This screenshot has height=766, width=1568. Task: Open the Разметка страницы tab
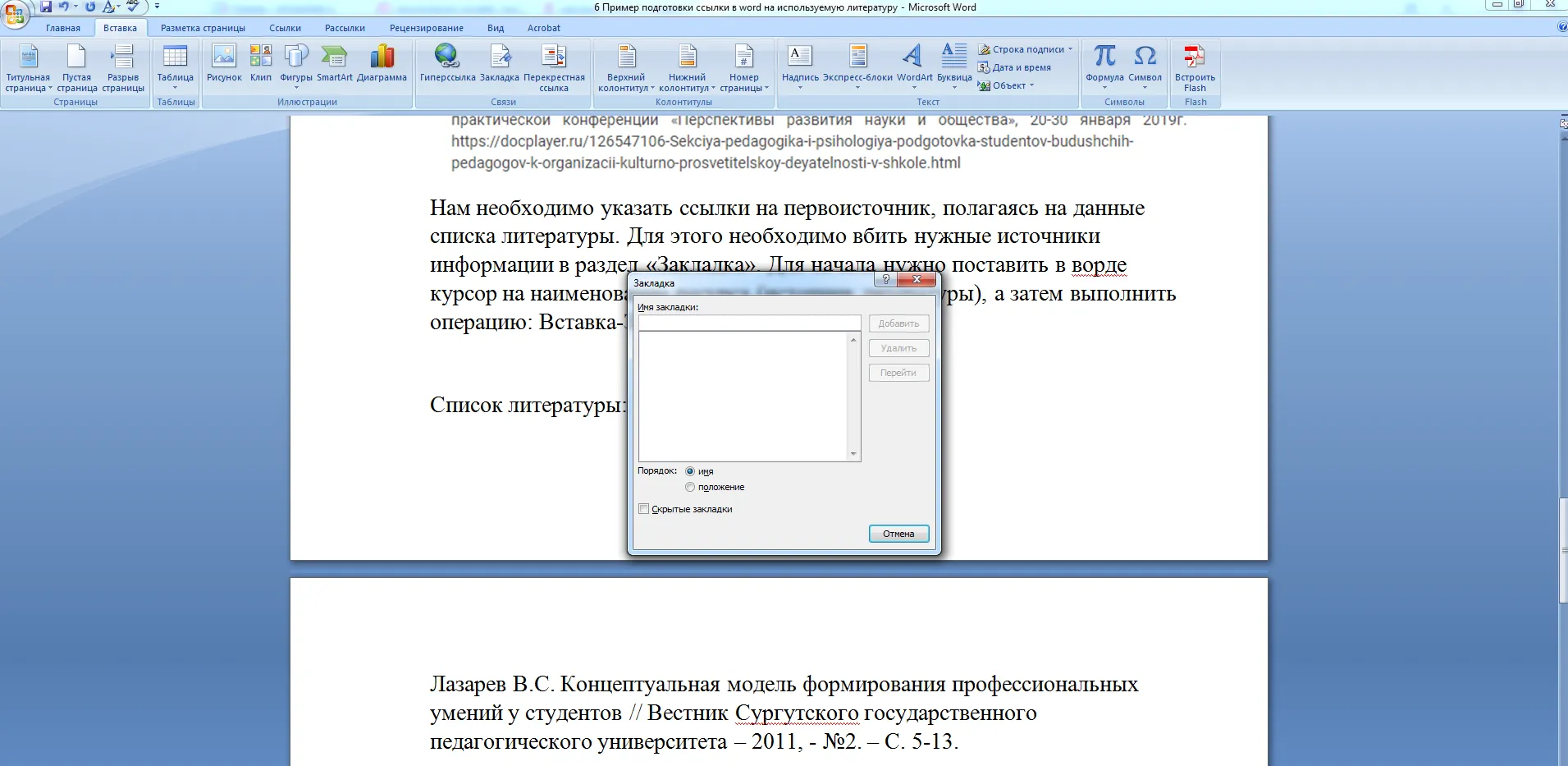point(203,28)
